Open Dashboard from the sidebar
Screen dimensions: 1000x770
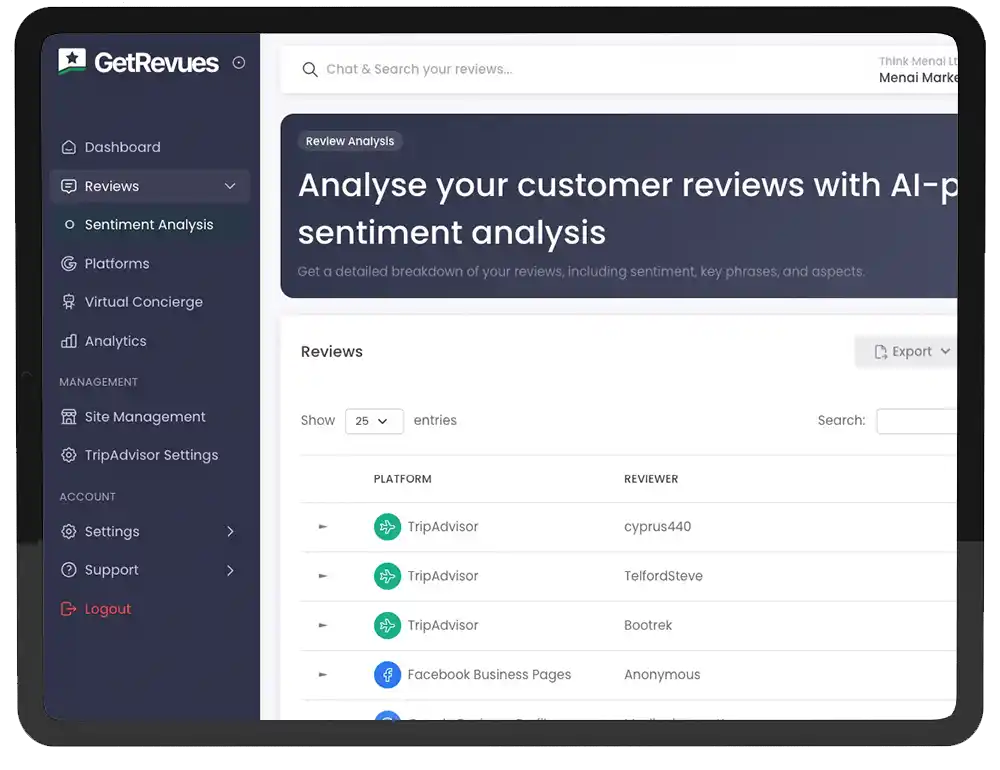pyautogui.click(x=122, y=147)
